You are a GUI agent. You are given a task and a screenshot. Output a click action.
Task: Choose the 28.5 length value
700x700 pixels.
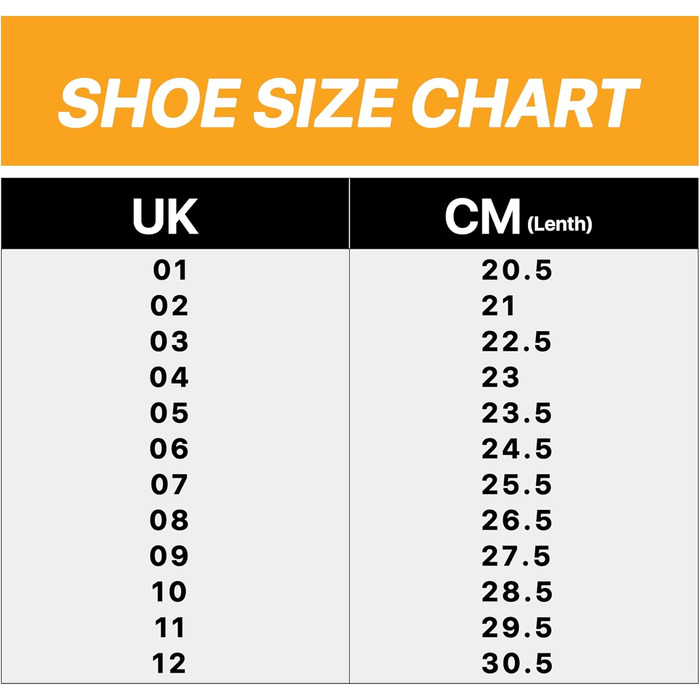click(517, 592)
